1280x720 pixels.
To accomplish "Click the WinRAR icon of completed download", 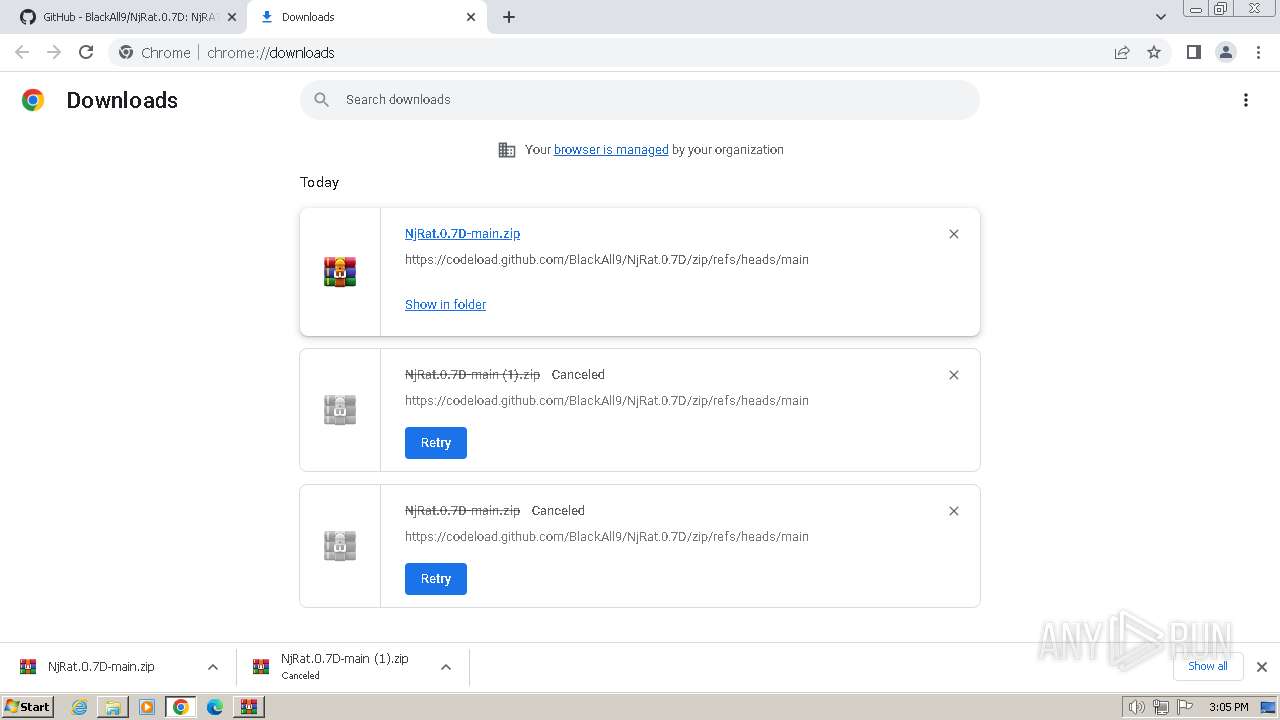I will point(340,272).
